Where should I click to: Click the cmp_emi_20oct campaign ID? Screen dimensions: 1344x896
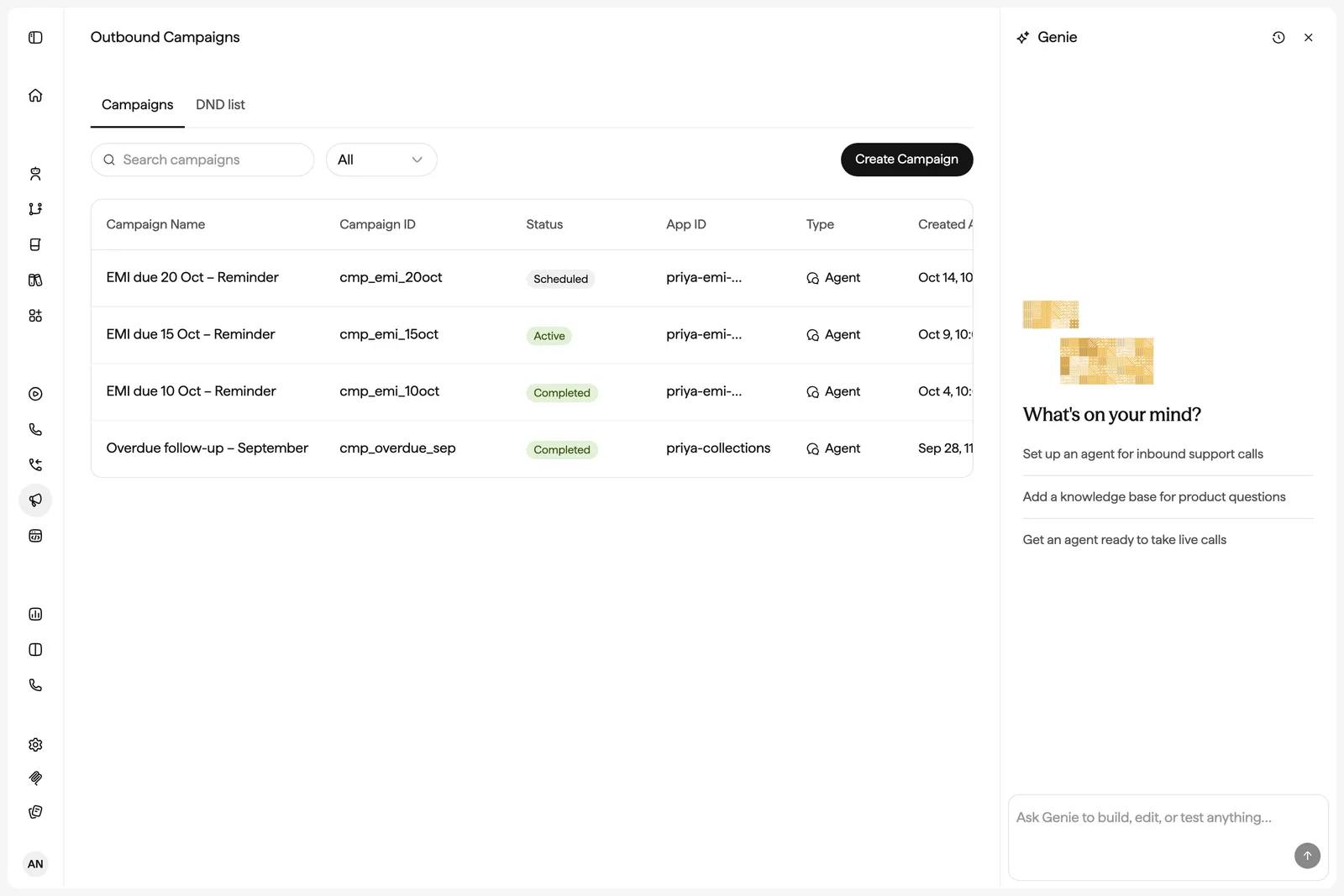pyautogui.click(x=391, y=278)
